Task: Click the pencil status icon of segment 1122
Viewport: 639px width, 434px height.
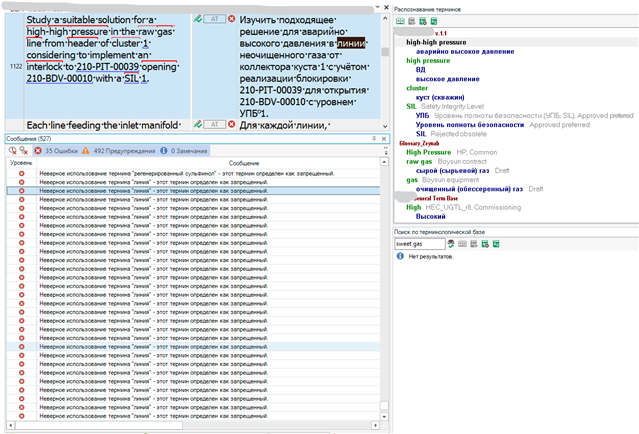Action: click(198, 19)
